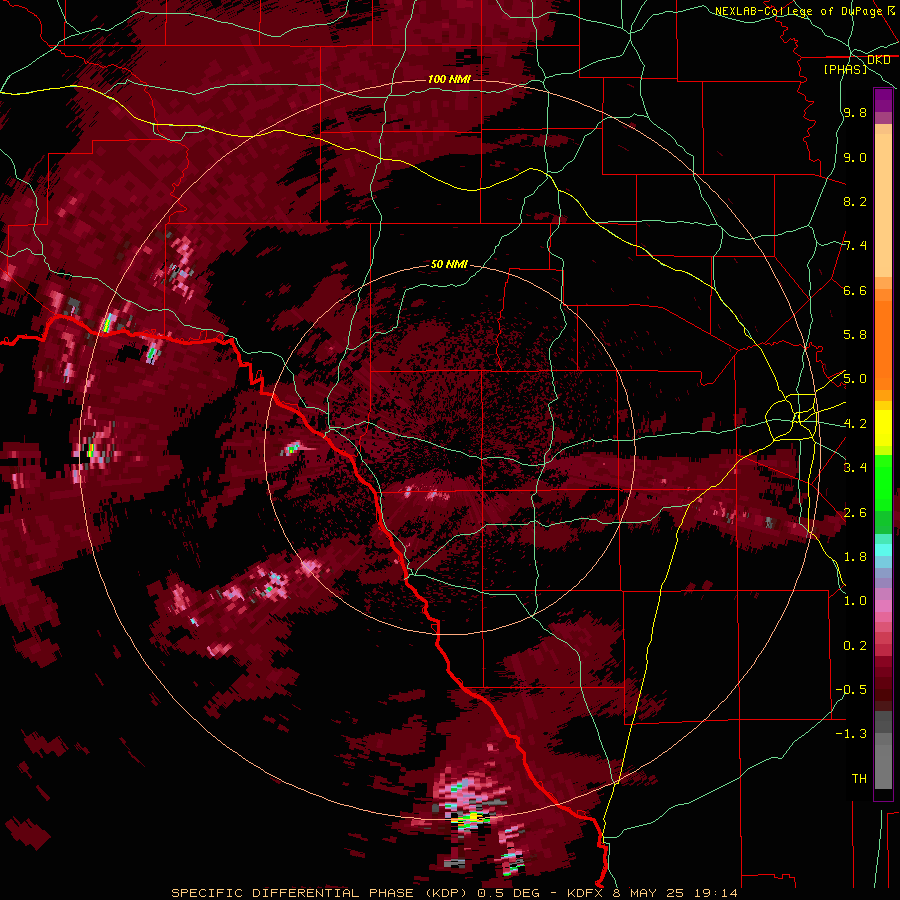The height and width of the screenshot is (900, 900).
Task: Click the [PHAS] legend label
Action: [845, 69]
